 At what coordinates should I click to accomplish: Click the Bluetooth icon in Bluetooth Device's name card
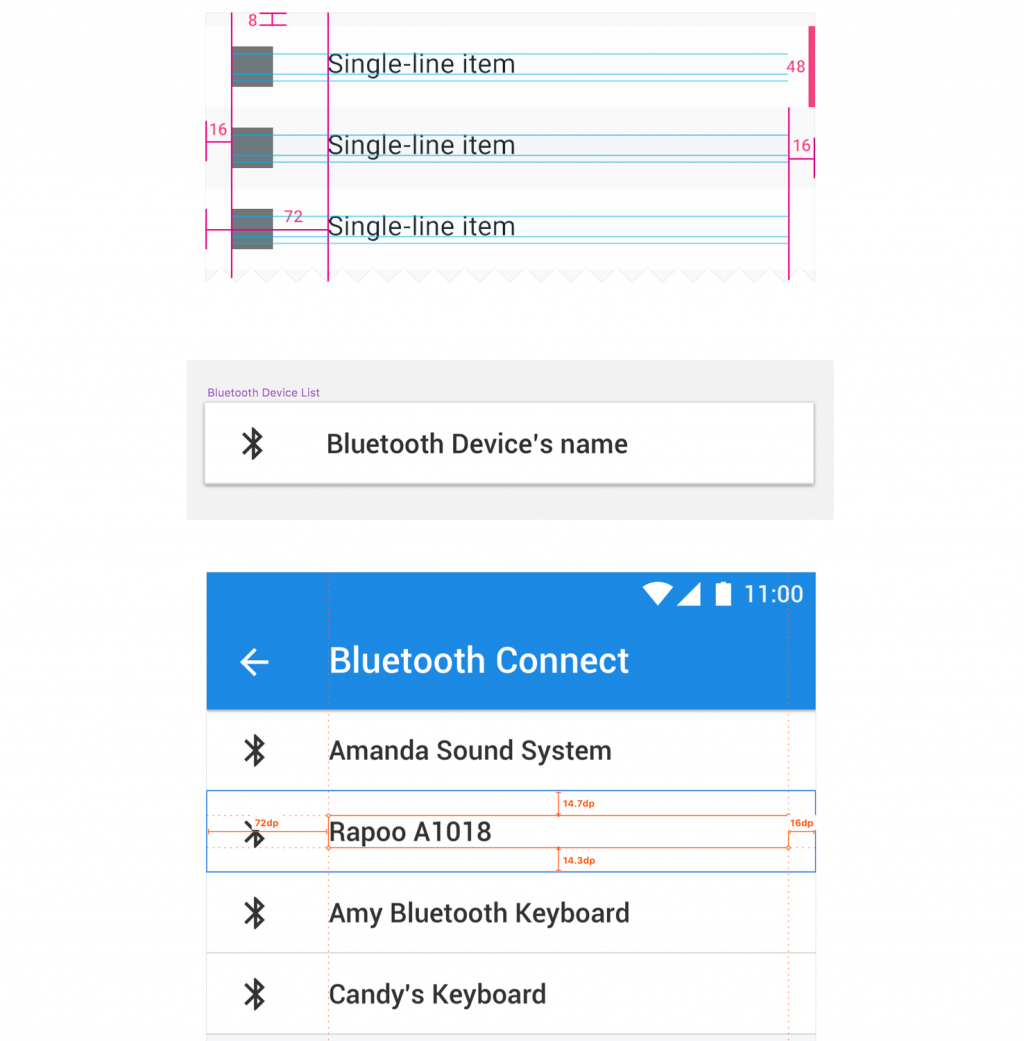pyautogui.click(x=252, y=443)
